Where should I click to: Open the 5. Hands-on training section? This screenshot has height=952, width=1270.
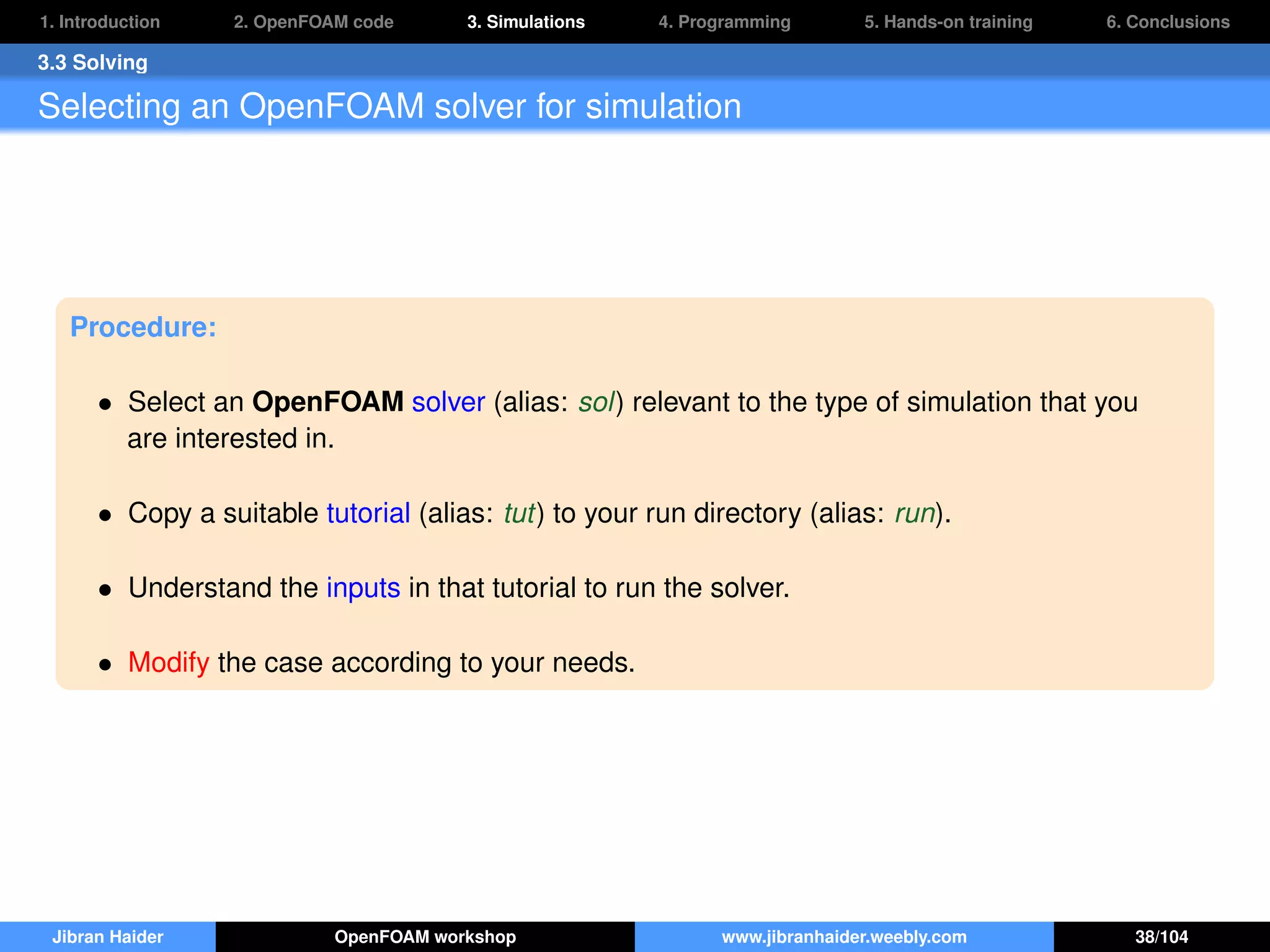[949, 22]
